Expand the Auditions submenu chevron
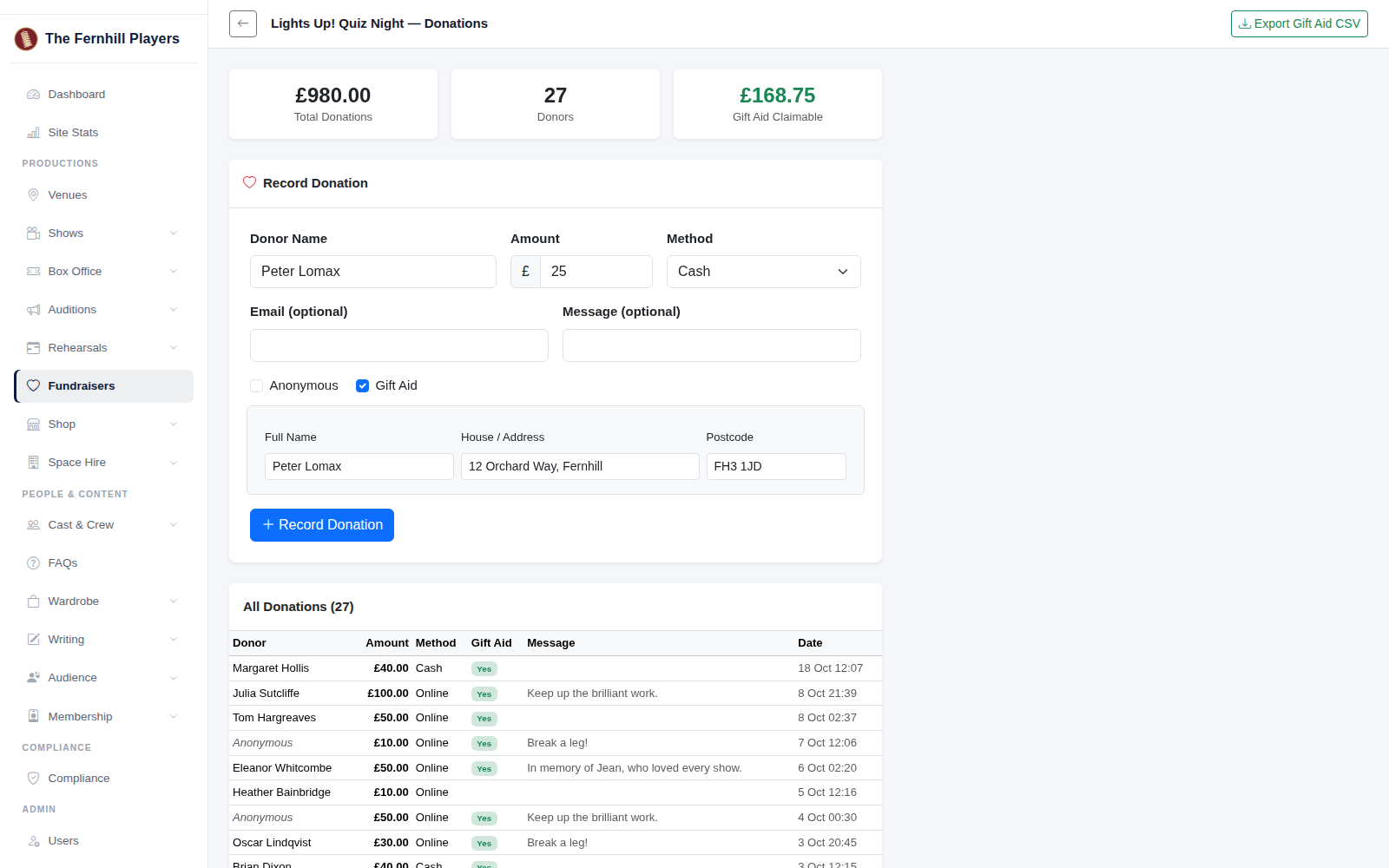The width and height of the screenshot is (1389, 868). pos(174,310)
